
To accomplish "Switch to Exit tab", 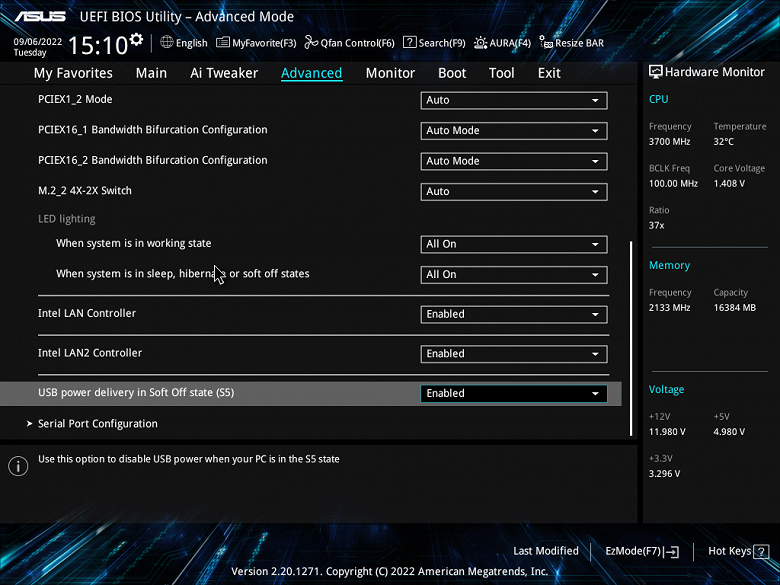I will pyautogui.click(x=549, y=73).
